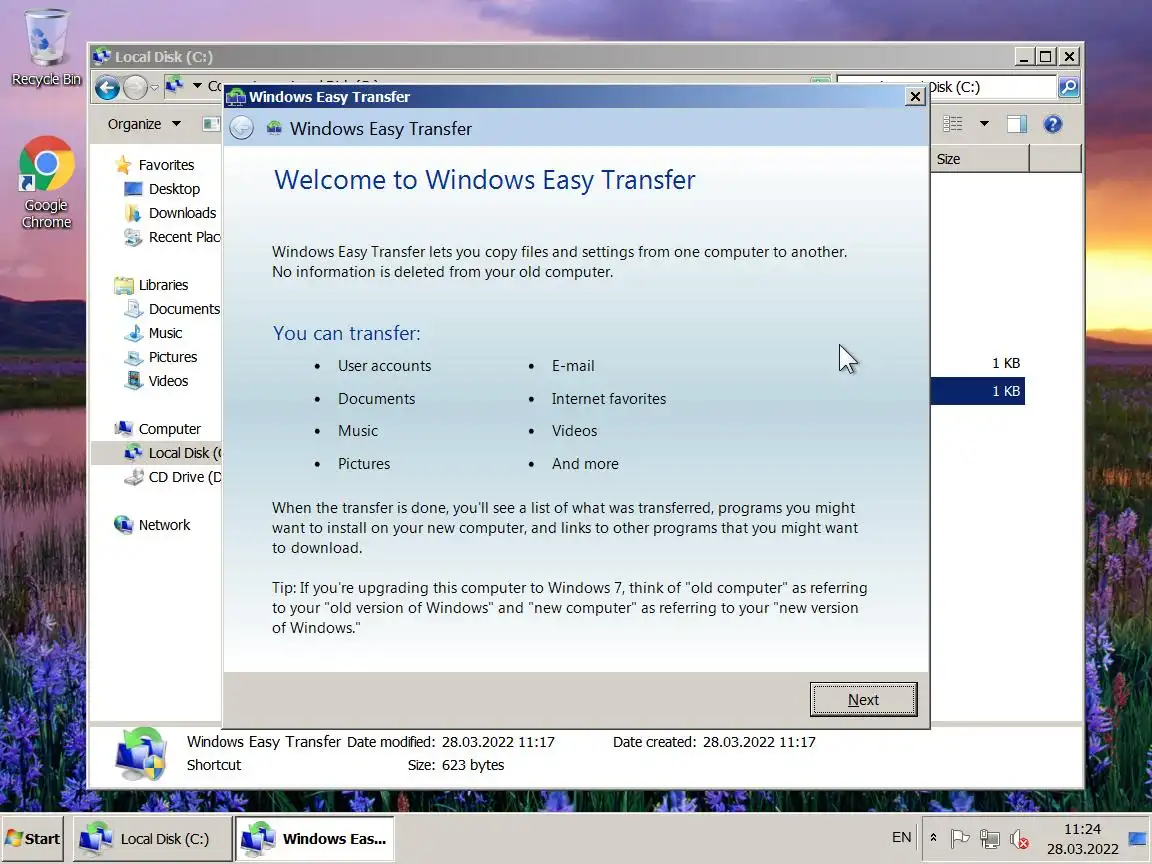Go back in Local Disk (C:) Explorer window
Image resolution: width=1152 pixels, height=864 pixels.
click(x=107, y=87)
